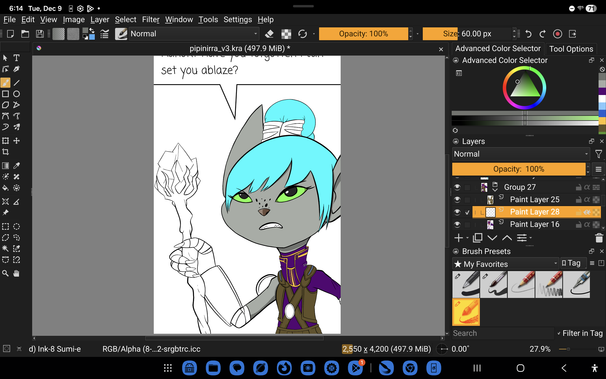Click the brush preset chooser icon
The width and height of the screenshot is (606, 379).
pos(121,34)
